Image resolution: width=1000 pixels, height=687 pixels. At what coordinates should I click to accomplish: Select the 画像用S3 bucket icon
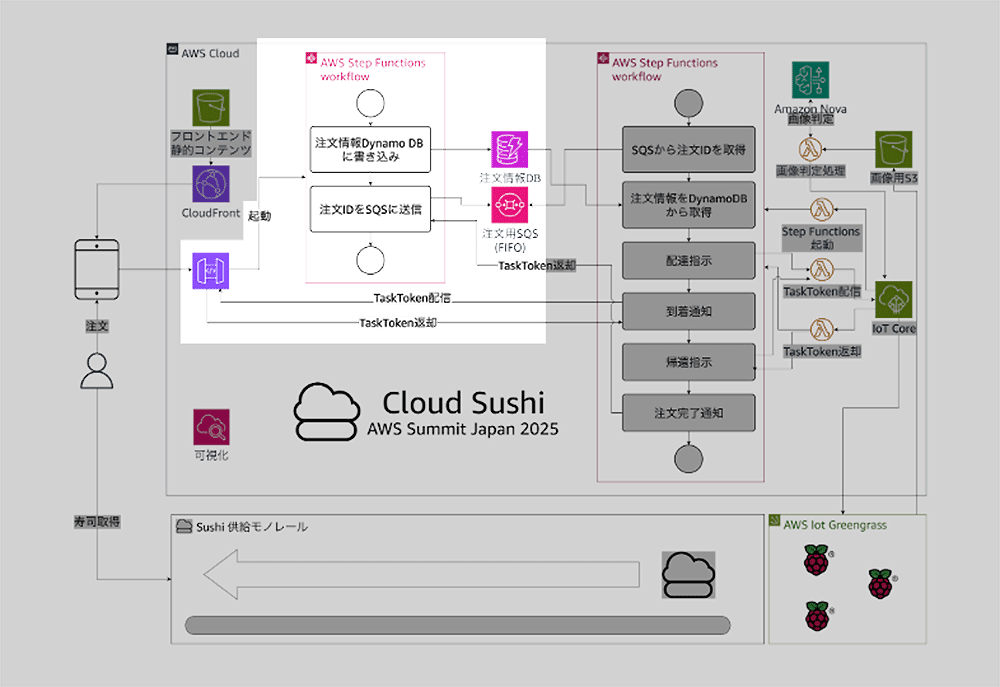(894, 149)
